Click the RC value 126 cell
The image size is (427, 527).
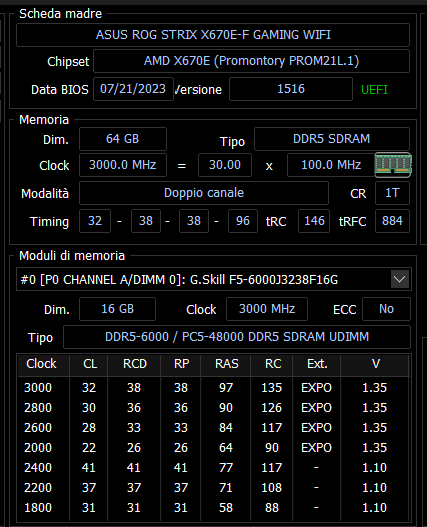pyautogui.click(x=272, y=408)
